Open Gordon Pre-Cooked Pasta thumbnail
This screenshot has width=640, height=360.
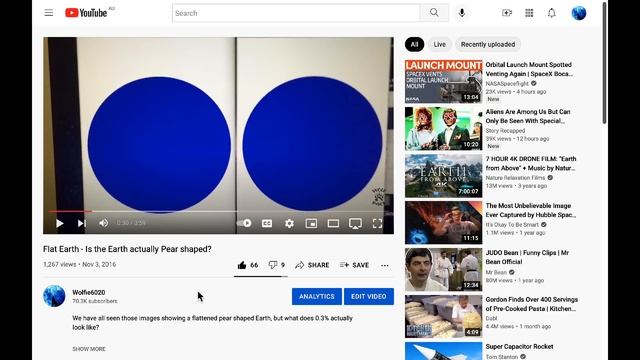443,316
